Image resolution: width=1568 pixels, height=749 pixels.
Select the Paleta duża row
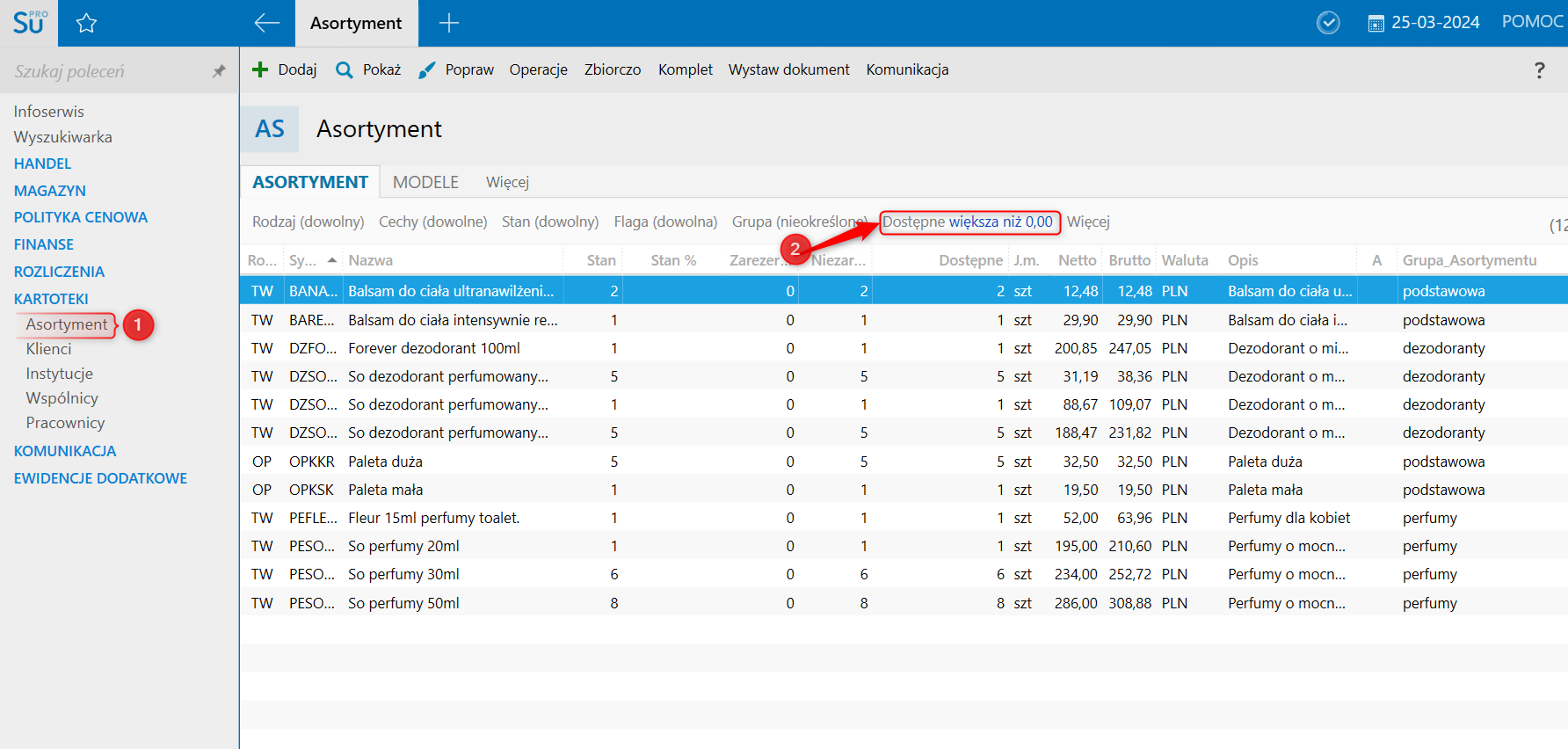[385, 462]
